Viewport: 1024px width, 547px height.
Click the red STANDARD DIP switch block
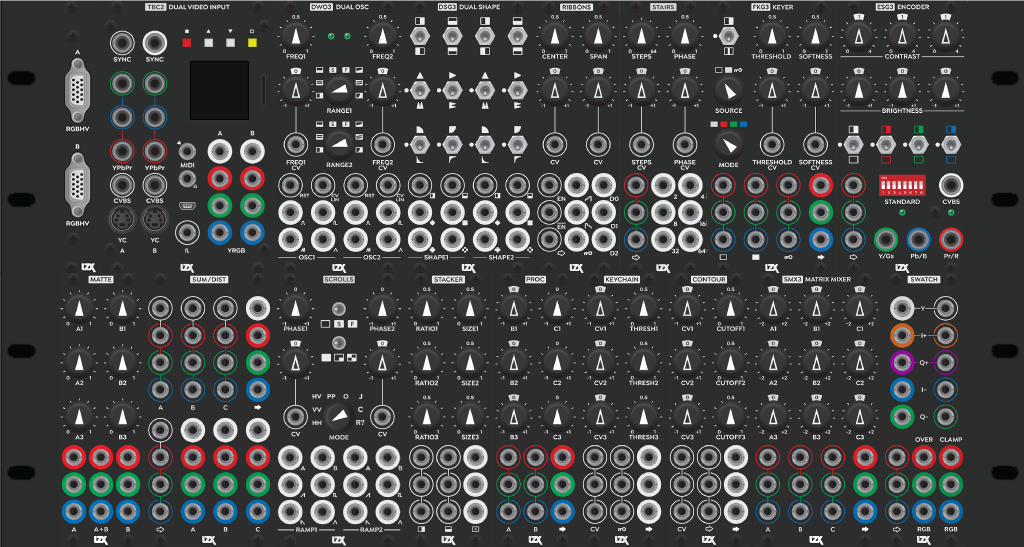click(x=900, y=186)
